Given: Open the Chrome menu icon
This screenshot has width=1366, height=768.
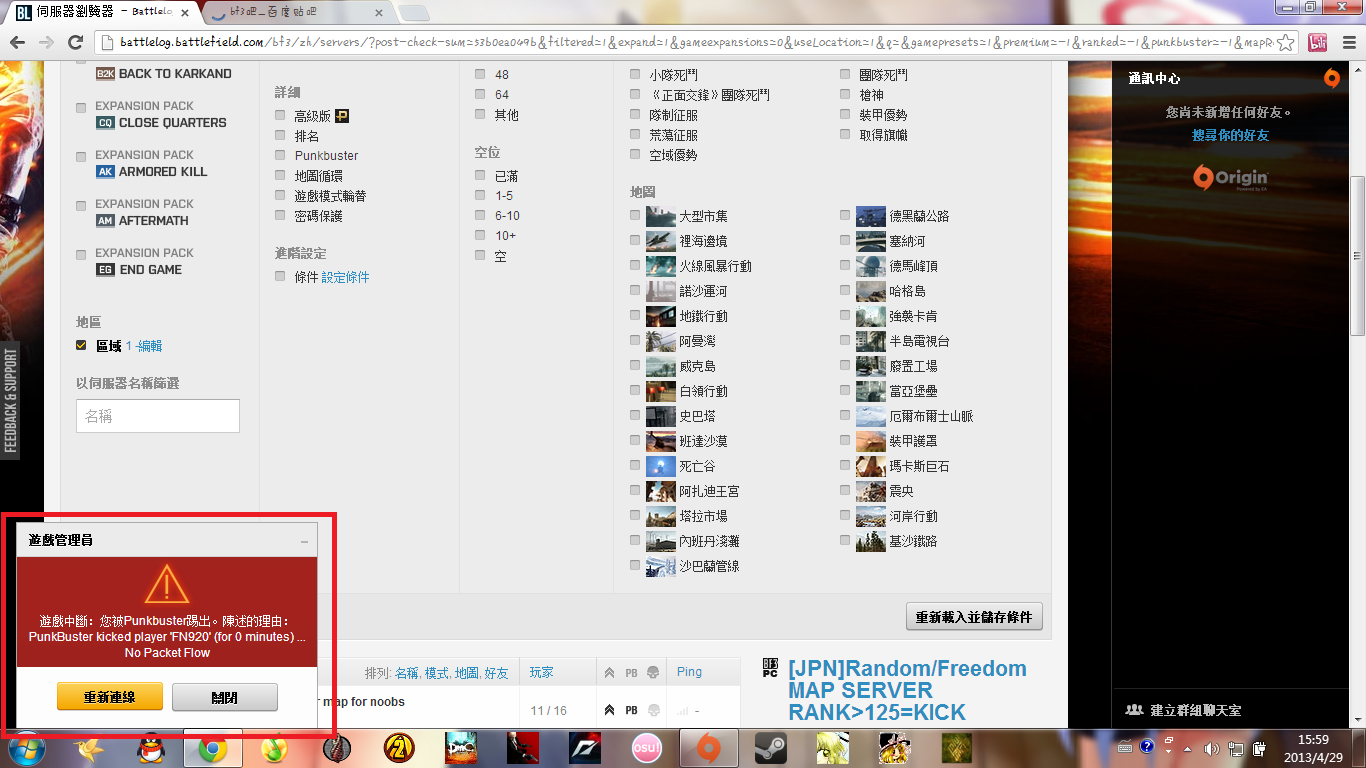Looking at the screenshot, I should pyautogui.click(x=1347, y=42).
